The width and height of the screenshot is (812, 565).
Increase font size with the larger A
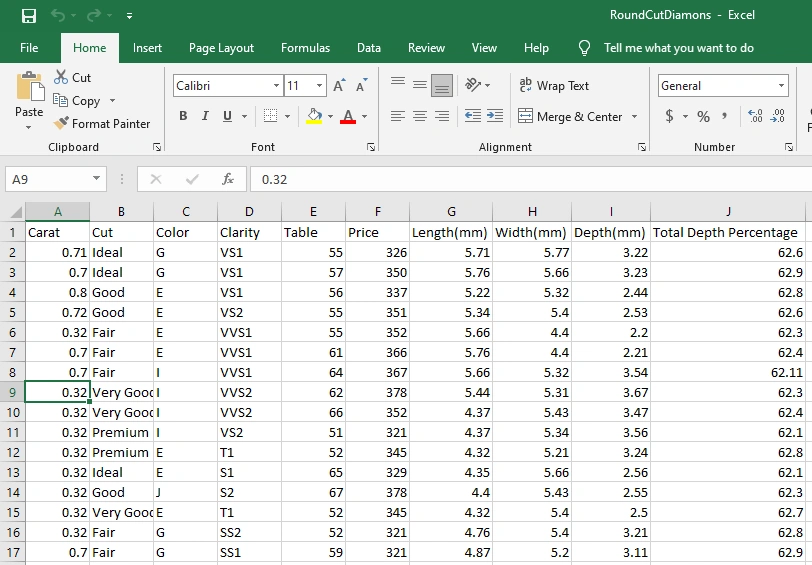(x=339, y=85)
